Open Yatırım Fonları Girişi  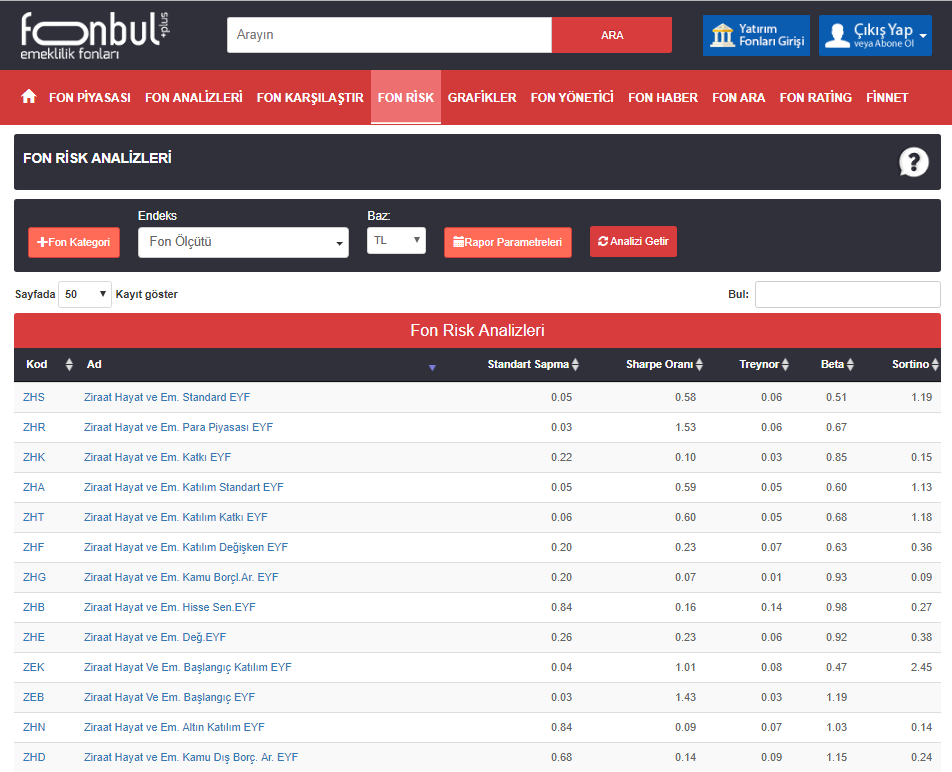pyautogui.click(x=756, y=35)
